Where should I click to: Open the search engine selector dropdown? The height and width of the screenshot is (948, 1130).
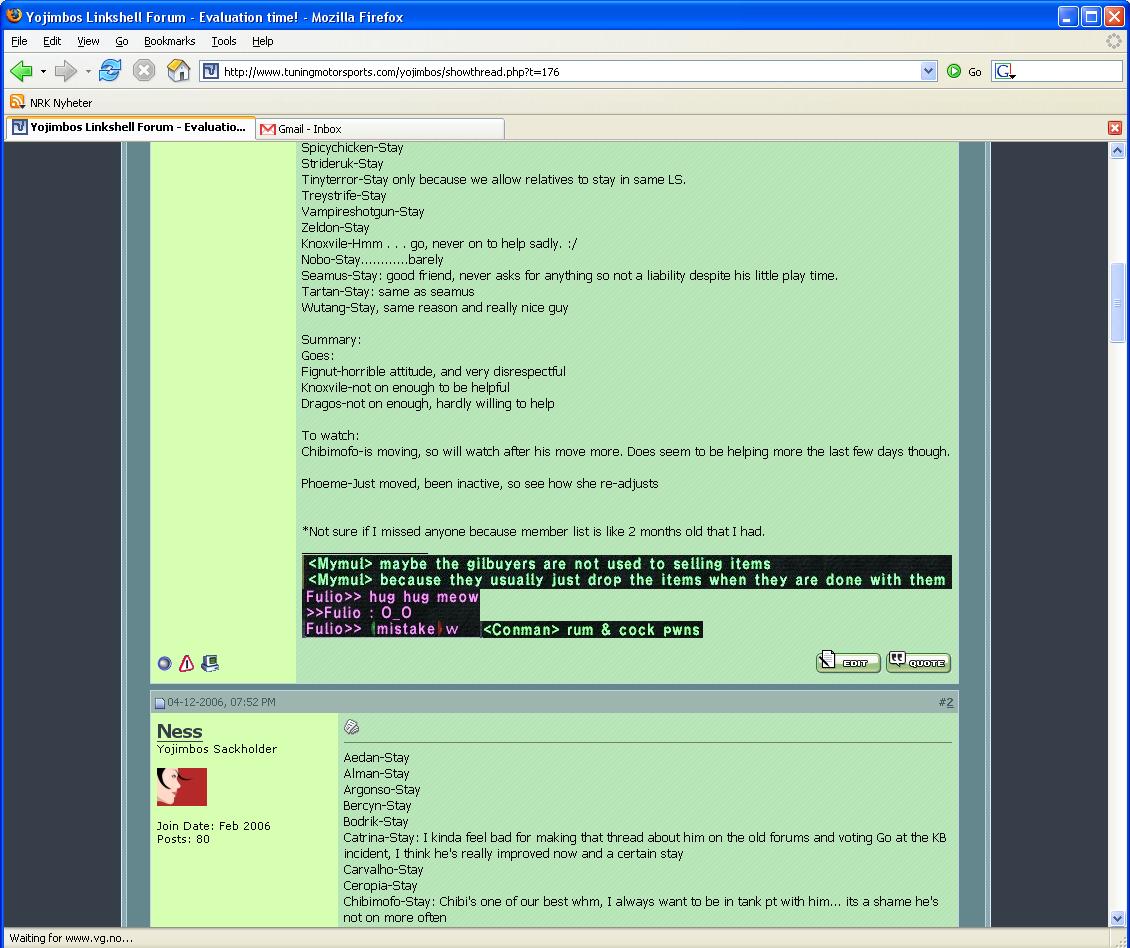1005,71
